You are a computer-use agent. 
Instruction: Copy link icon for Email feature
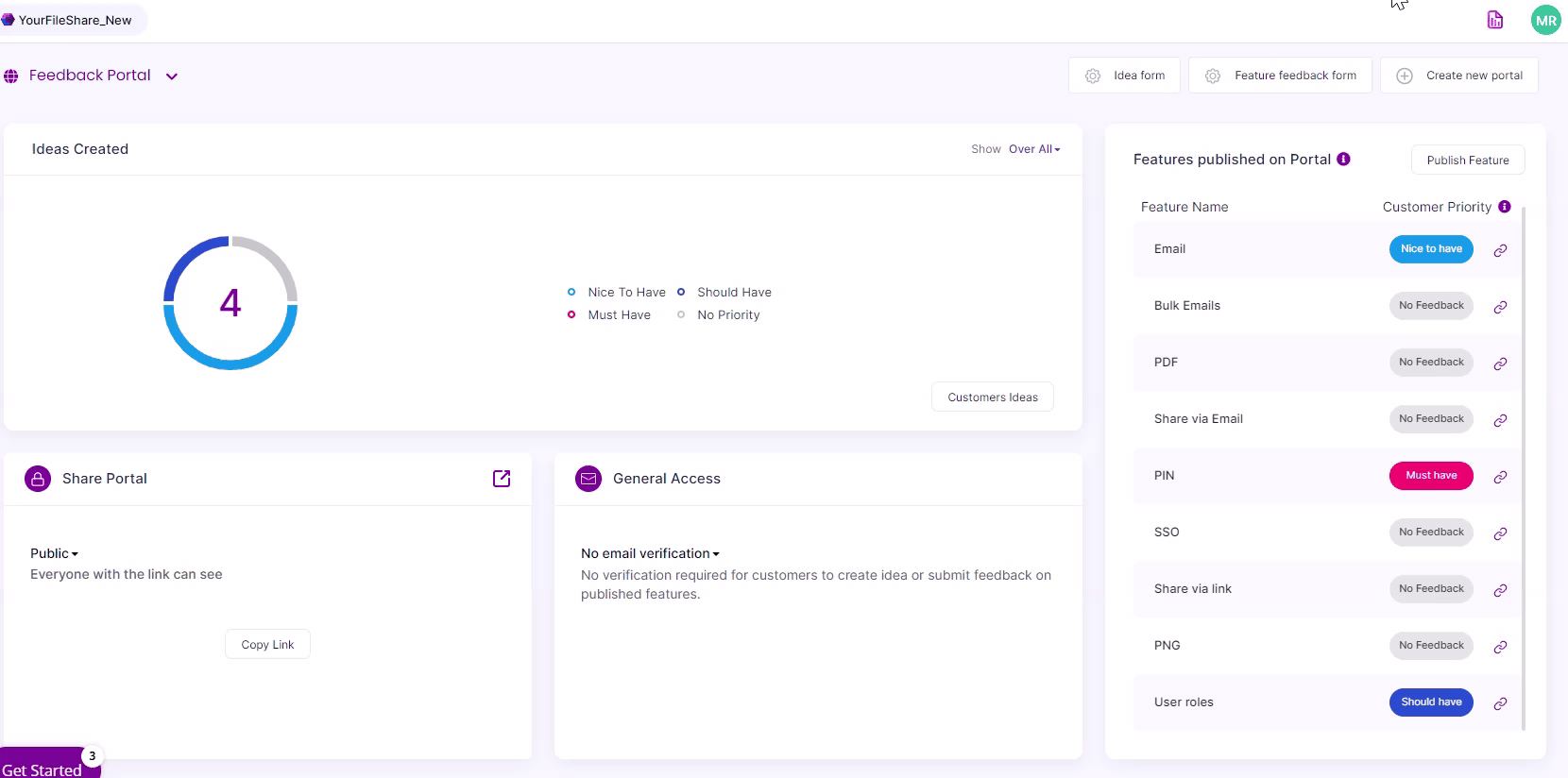1500,250
